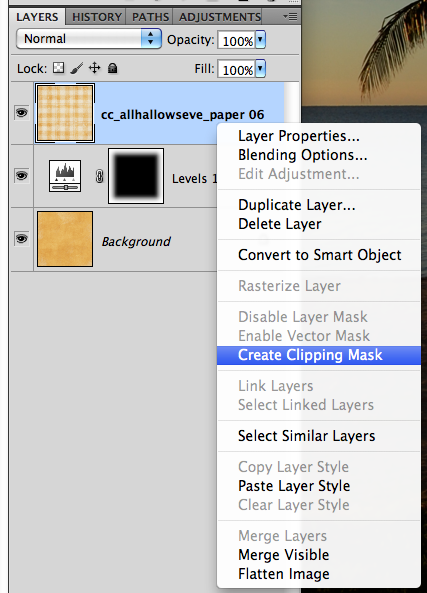Open the Layers panel flyout menu icon

pos(290,17)
